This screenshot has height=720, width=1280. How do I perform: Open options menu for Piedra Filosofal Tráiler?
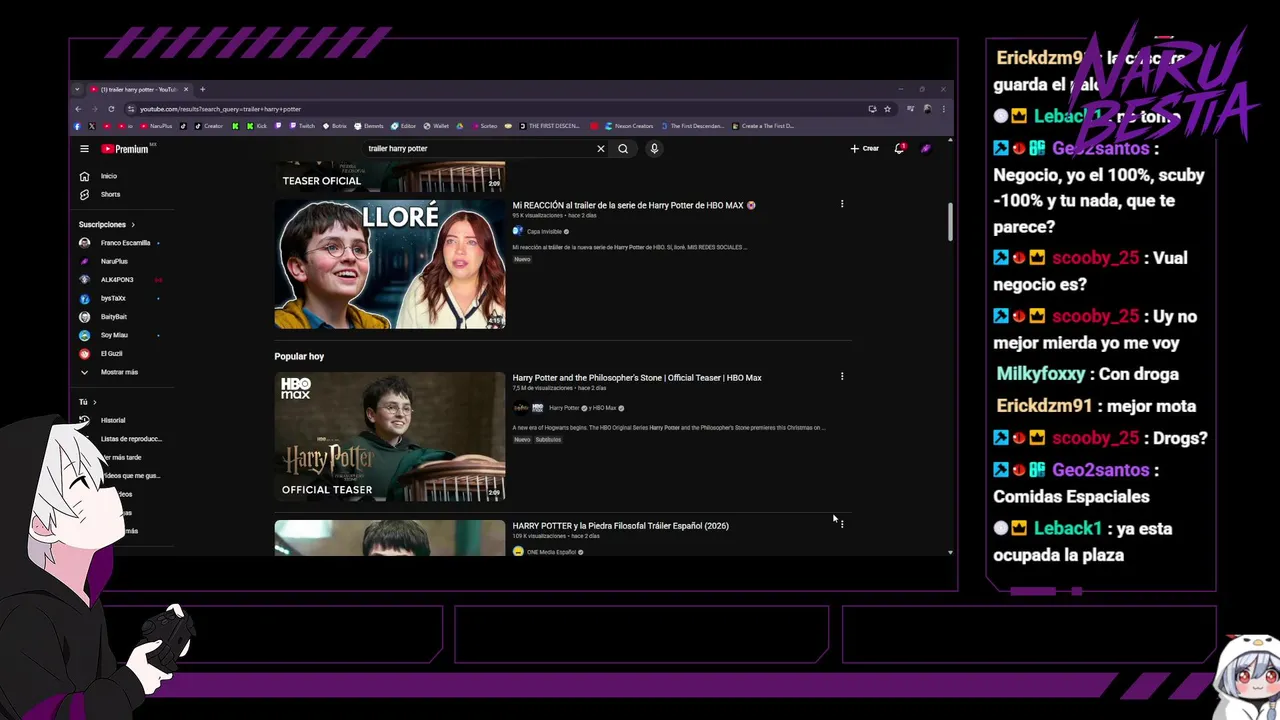[842, 524]
